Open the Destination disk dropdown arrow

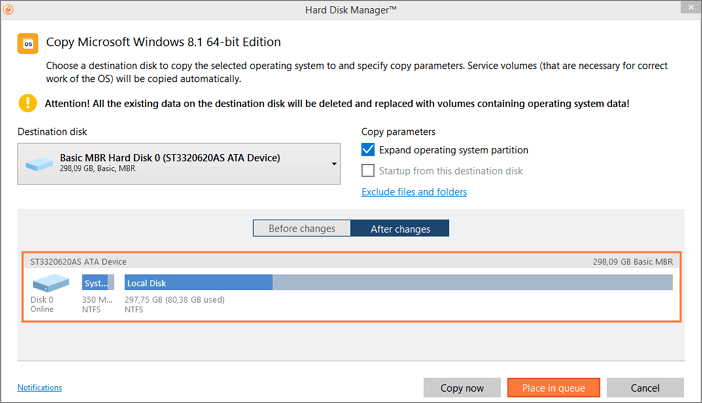[x=332, y=163]
